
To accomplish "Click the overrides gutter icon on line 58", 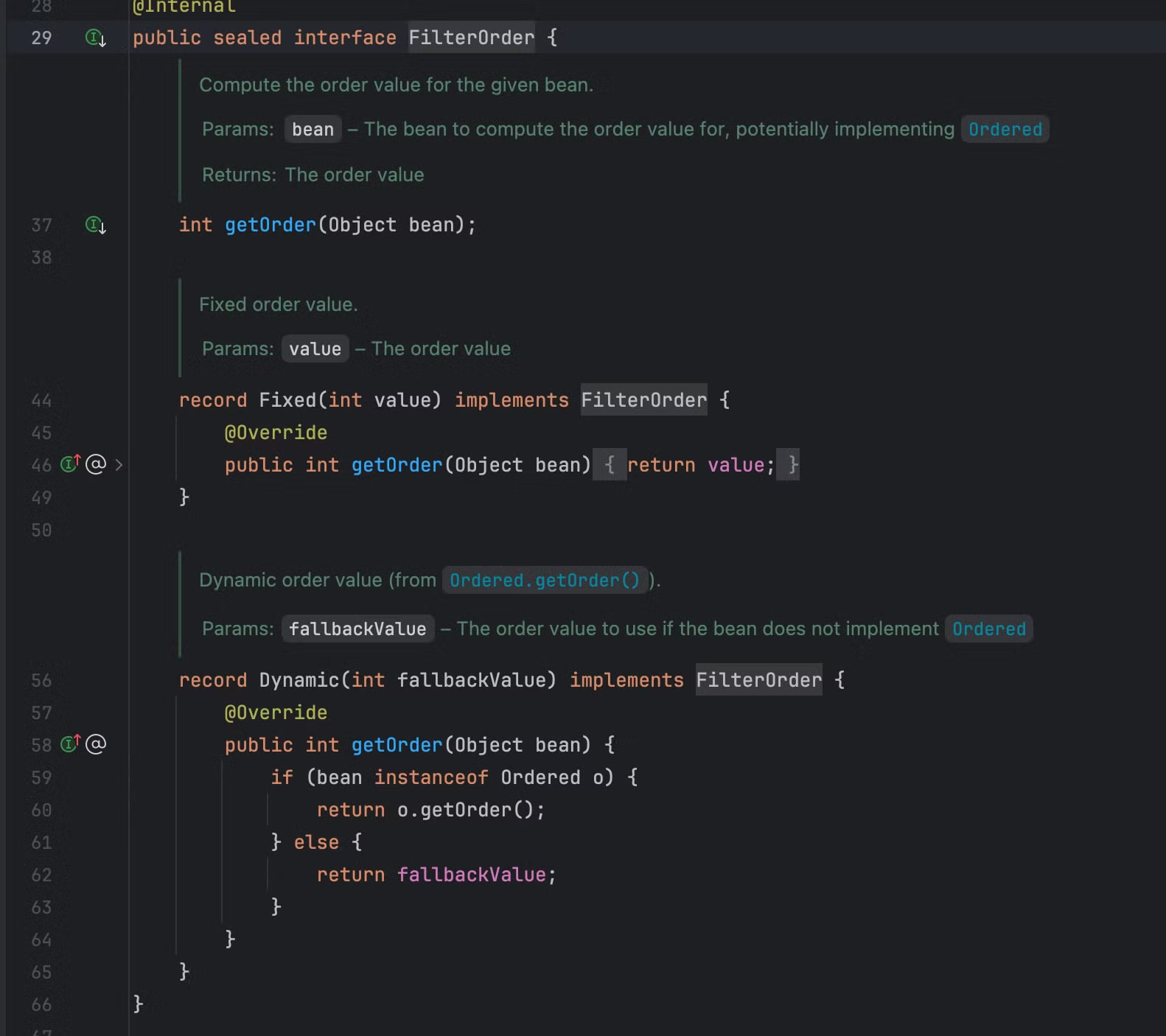I will pyautogui.click(x=71, y=744).
